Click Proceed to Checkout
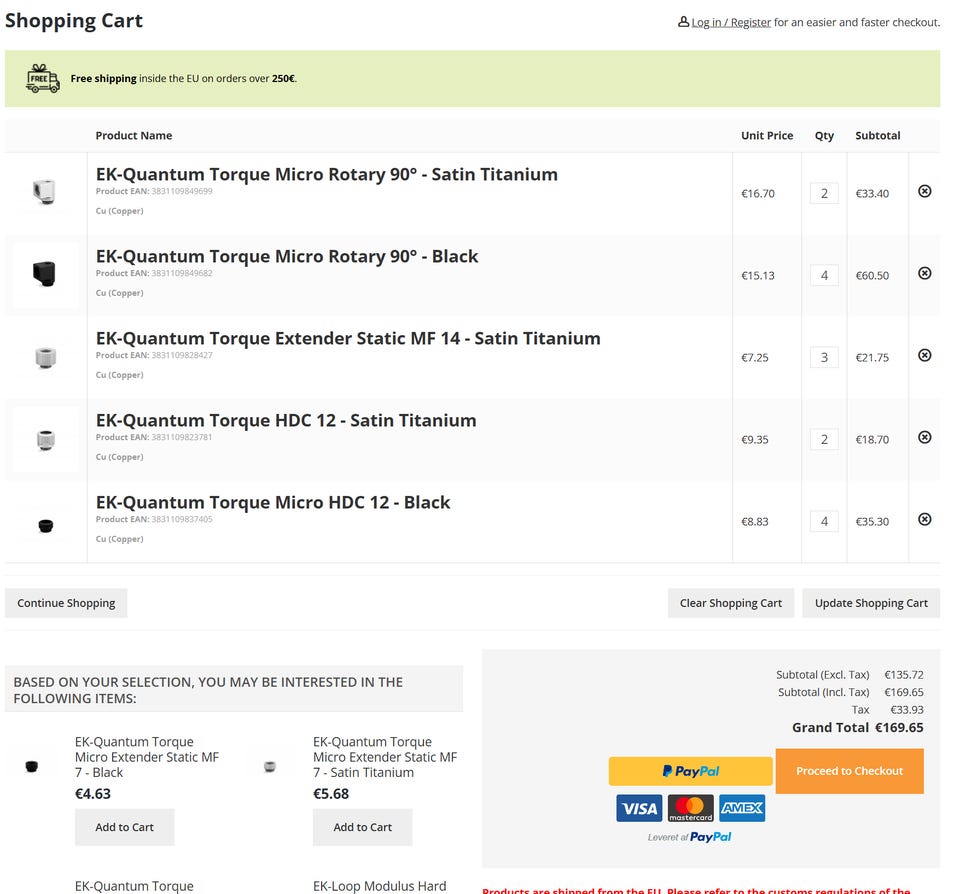The width and height of the screenshot is (960, 894). [x=849, y=771]
